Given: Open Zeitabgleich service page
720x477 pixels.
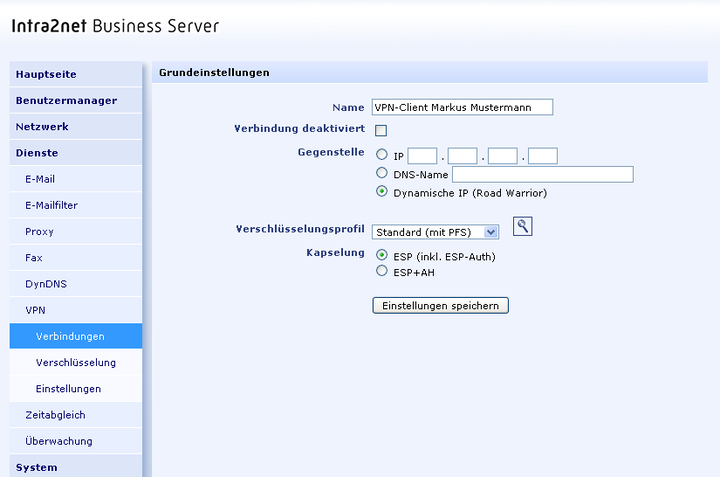Looking at the screenshot, I should pos(76,415).
